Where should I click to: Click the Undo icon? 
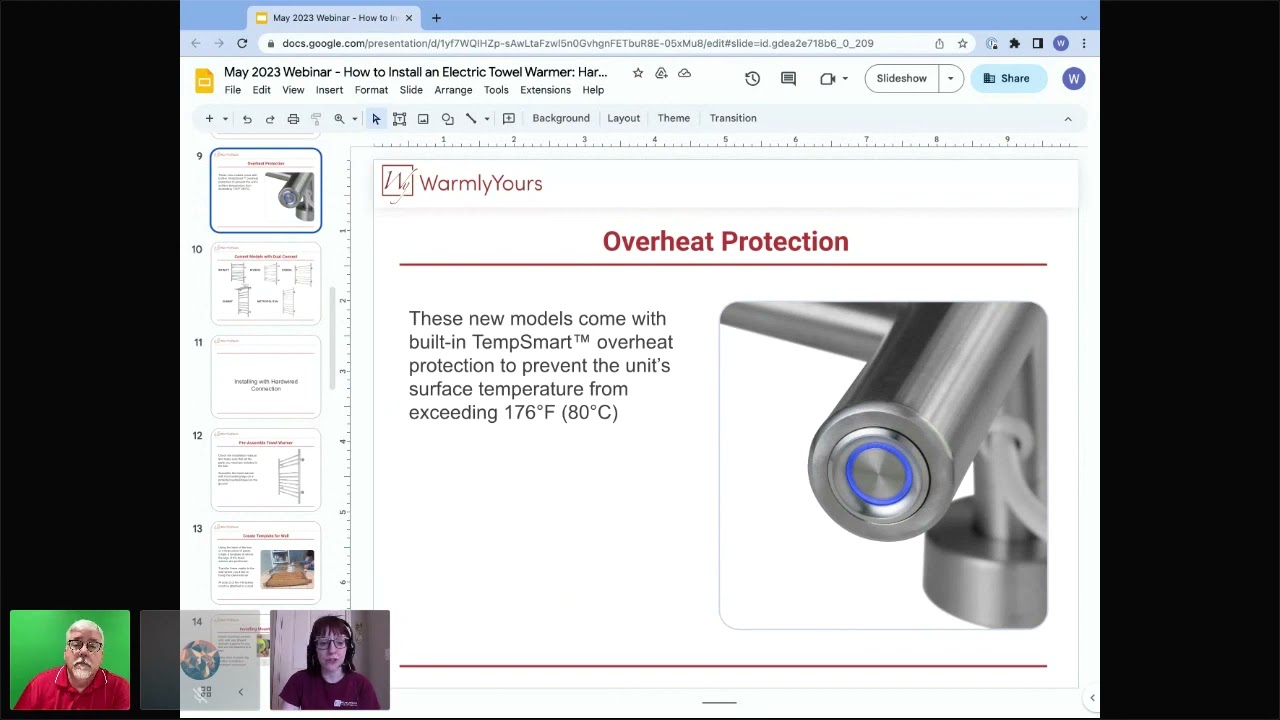pos(247,118)
